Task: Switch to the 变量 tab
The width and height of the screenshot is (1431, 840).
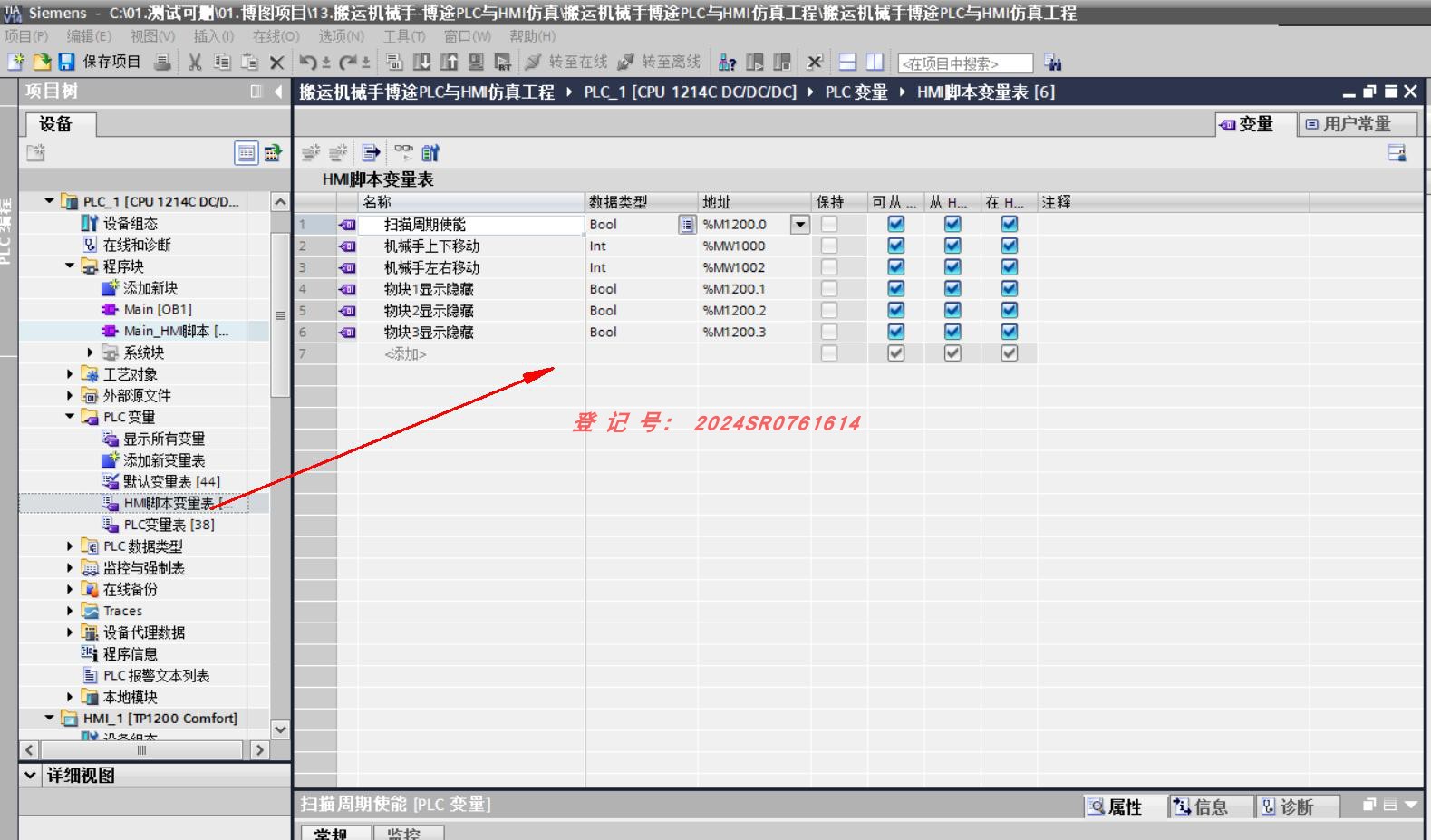Action: 1255,124
